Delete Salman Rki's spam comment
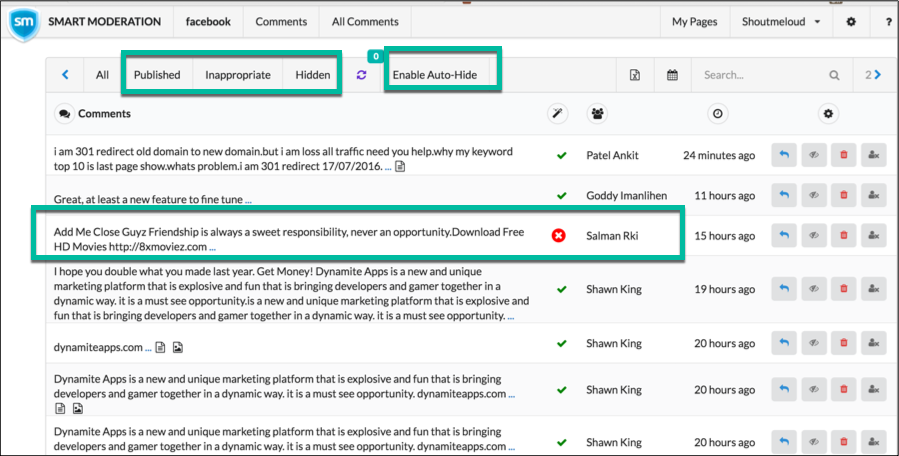This screenshot has height=456, width=899. [x=843, y=235]
